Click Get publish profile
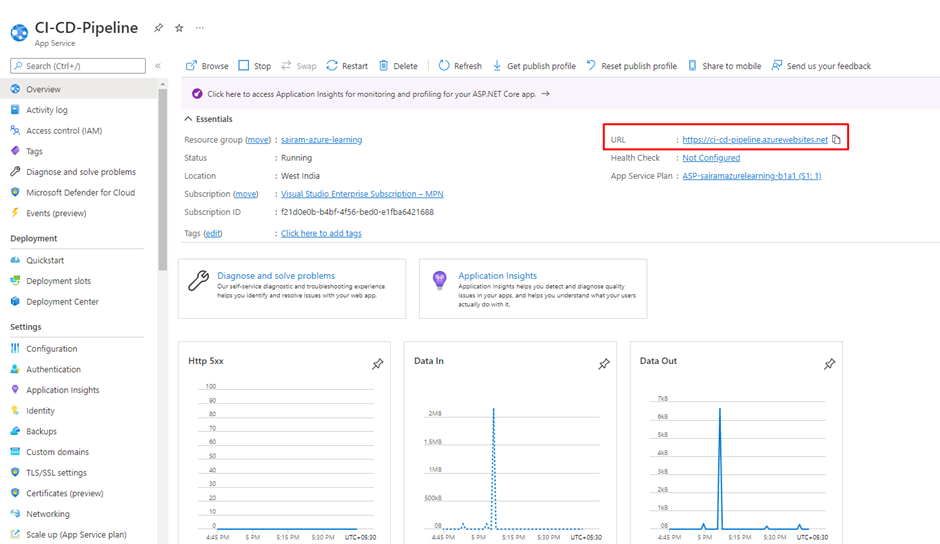940x544 pixels. pyautogui.click(x=534, y=66)
